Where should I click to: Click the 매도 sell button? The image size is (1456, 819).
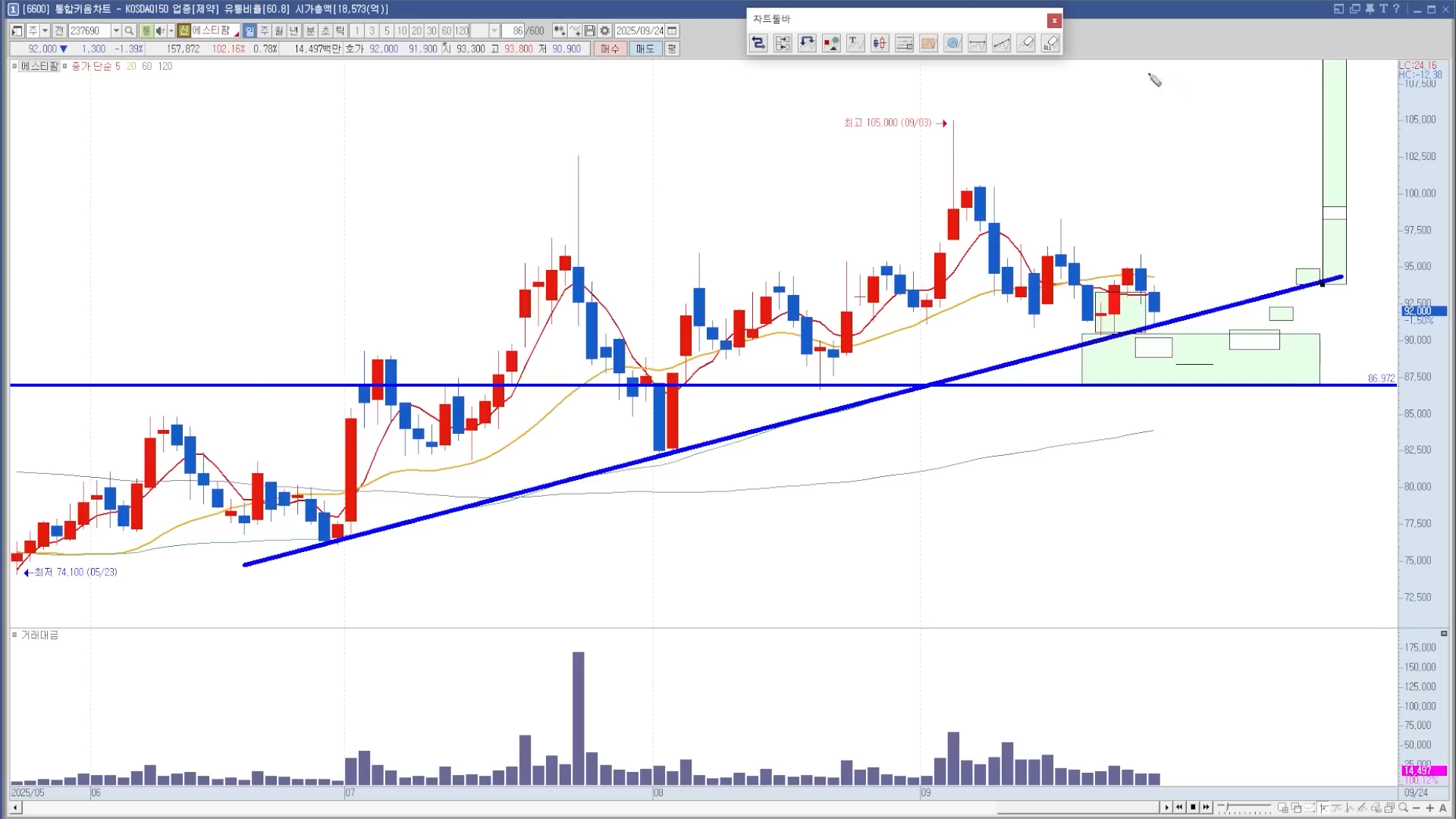coord(645,49)
